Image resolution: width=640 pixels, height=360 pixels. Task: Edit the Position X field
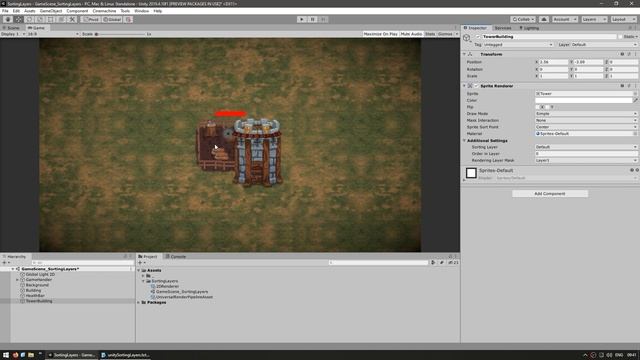[x=553, y=62]
